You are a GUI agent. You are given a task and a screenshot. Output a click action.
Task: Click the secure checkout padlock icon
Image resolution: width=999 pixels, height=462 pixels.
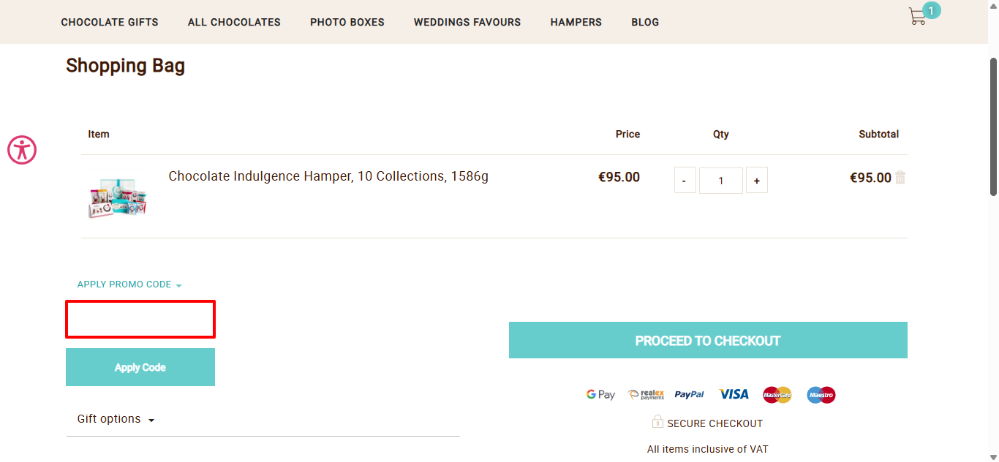[657, 422]
